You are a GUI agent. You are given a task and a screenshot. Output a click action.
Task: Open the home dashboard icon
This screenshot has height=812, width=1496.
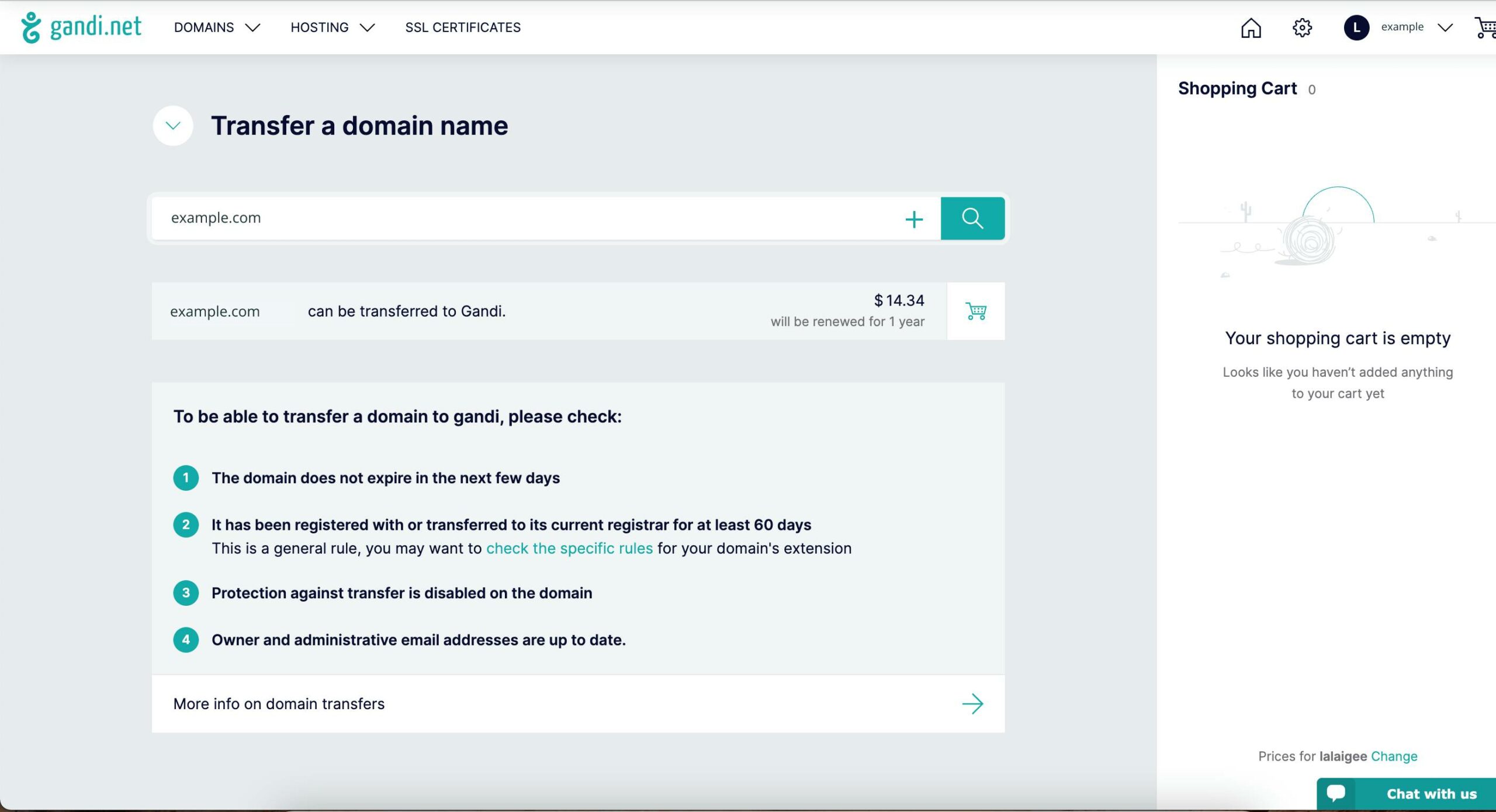coord(1251,27)
